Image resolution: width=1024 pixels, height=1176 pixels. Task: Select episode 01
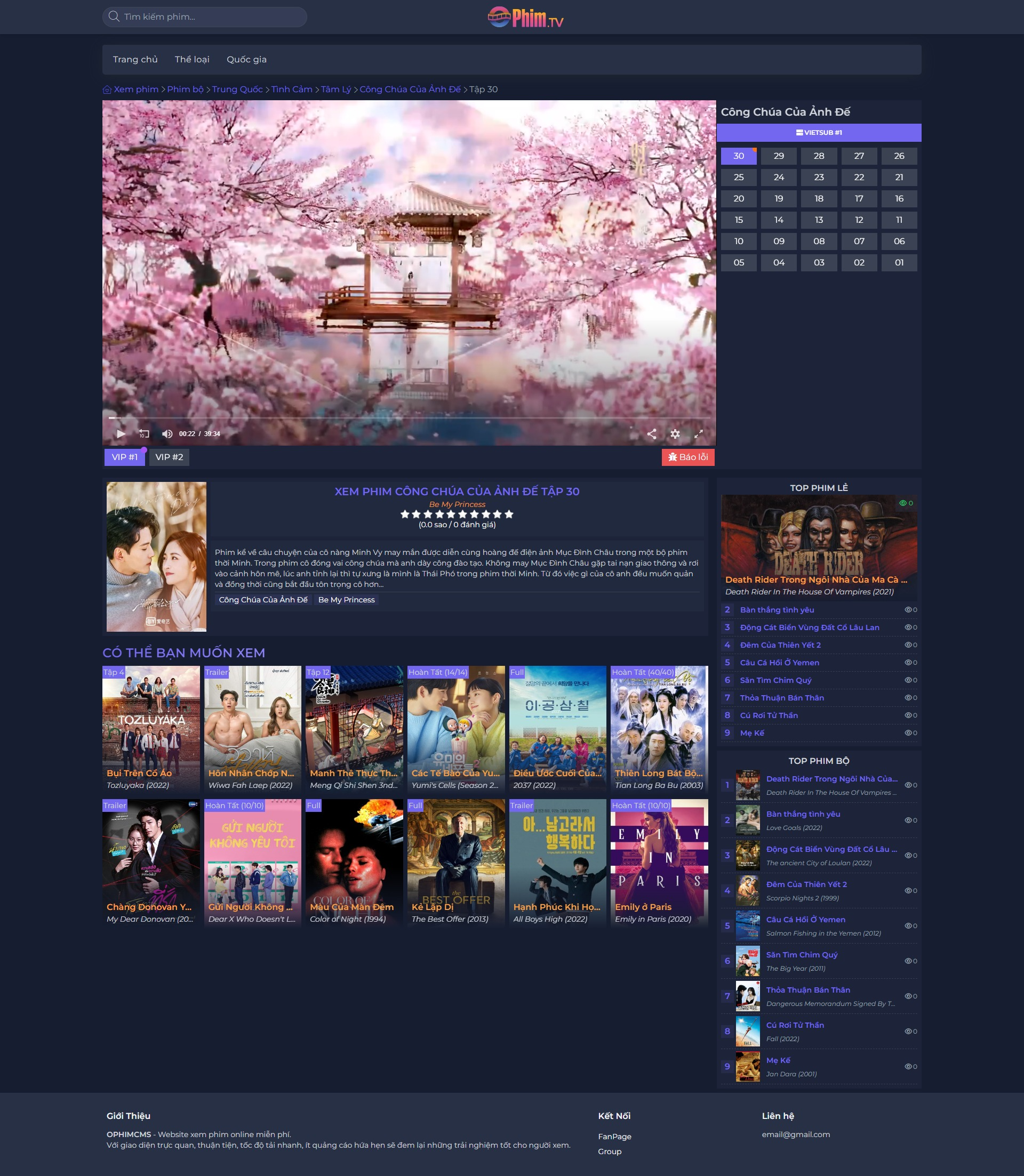coord(899,263)
